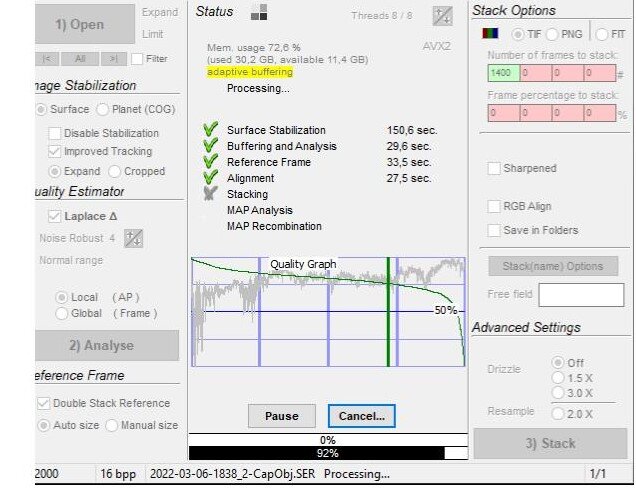Click the 0% stacking progress bar
Screen dimensions: 636x489
(x=328, y=440)
